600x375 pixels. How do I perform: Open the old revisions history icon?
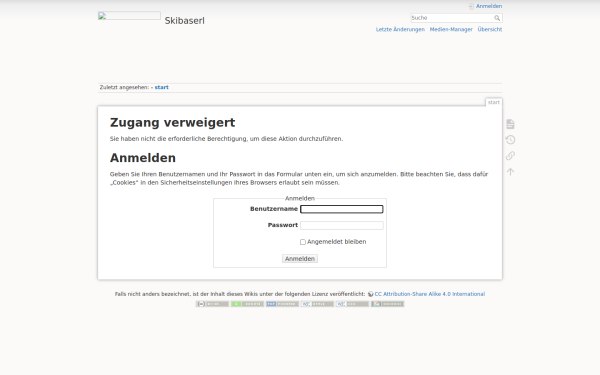510,140
